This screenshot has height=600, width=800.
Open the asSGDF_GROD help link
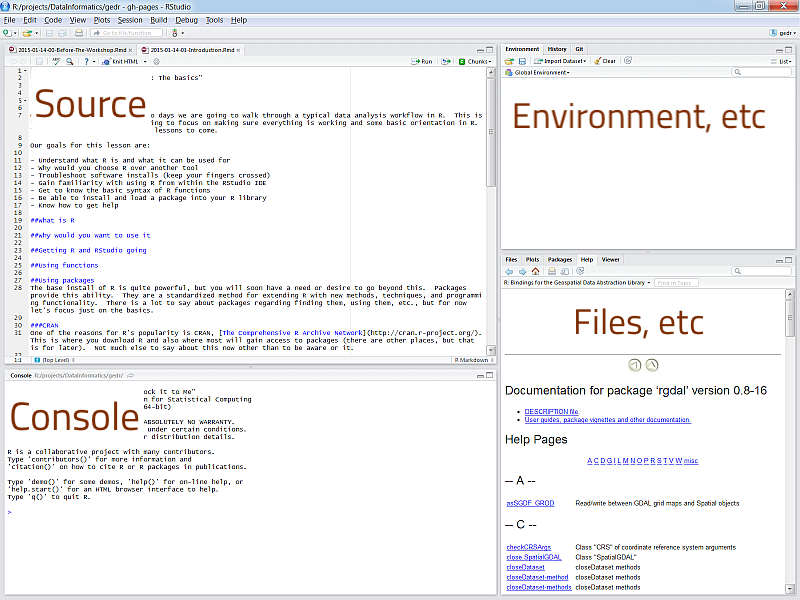click(530, 503)
